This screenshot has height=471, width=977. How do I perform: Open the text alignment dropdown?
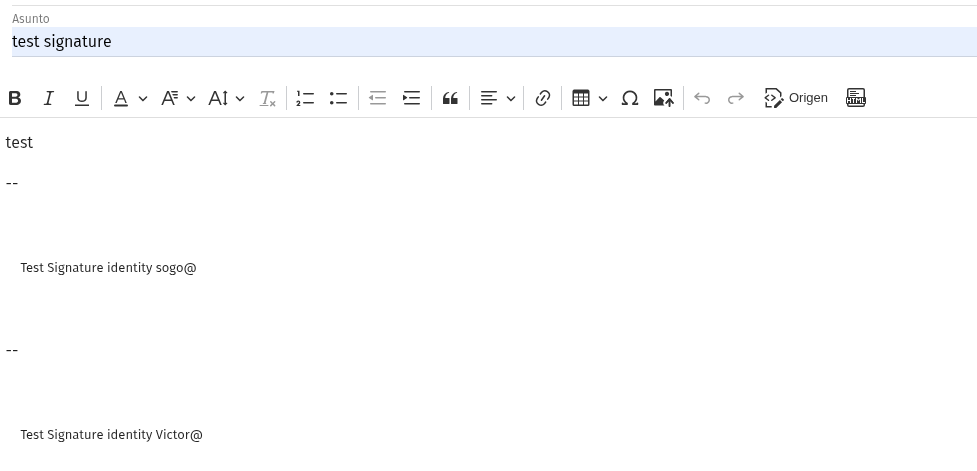[497, 98]
